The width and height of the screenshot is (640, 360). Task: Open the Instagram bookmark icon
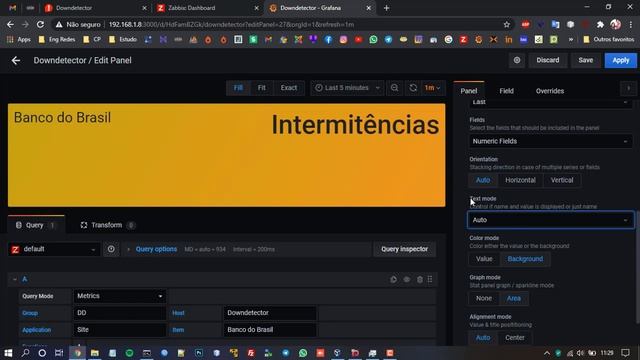pos(343,40)
